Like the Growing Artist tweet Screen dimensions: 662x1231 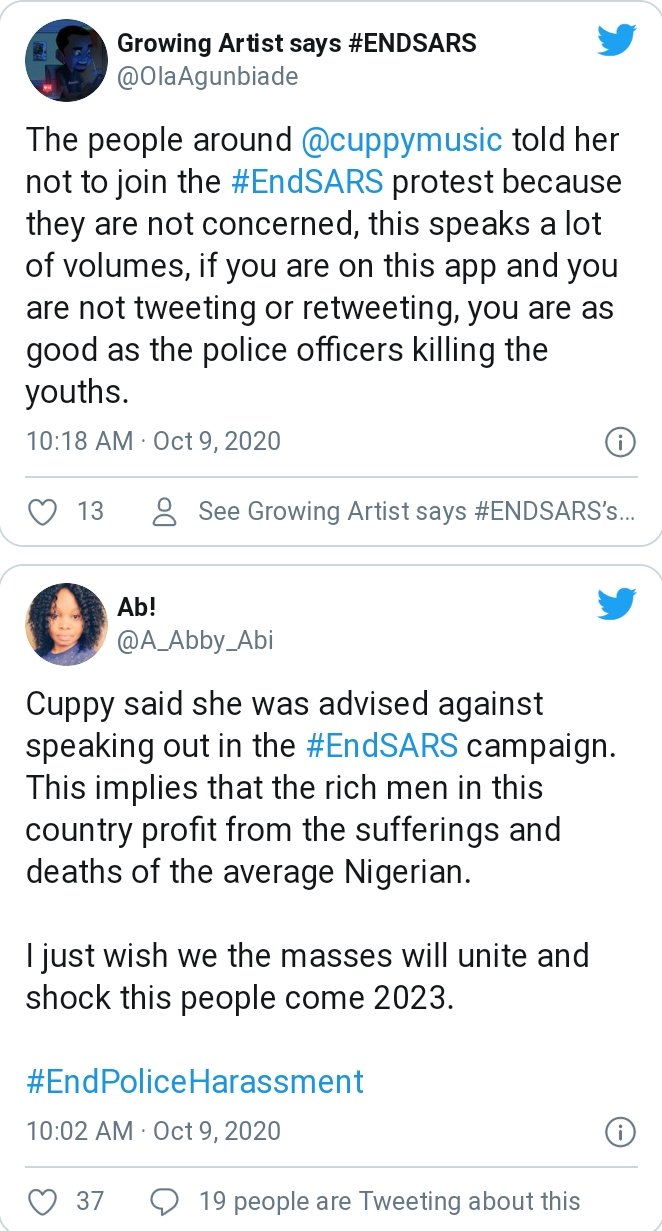pos(42,512)
